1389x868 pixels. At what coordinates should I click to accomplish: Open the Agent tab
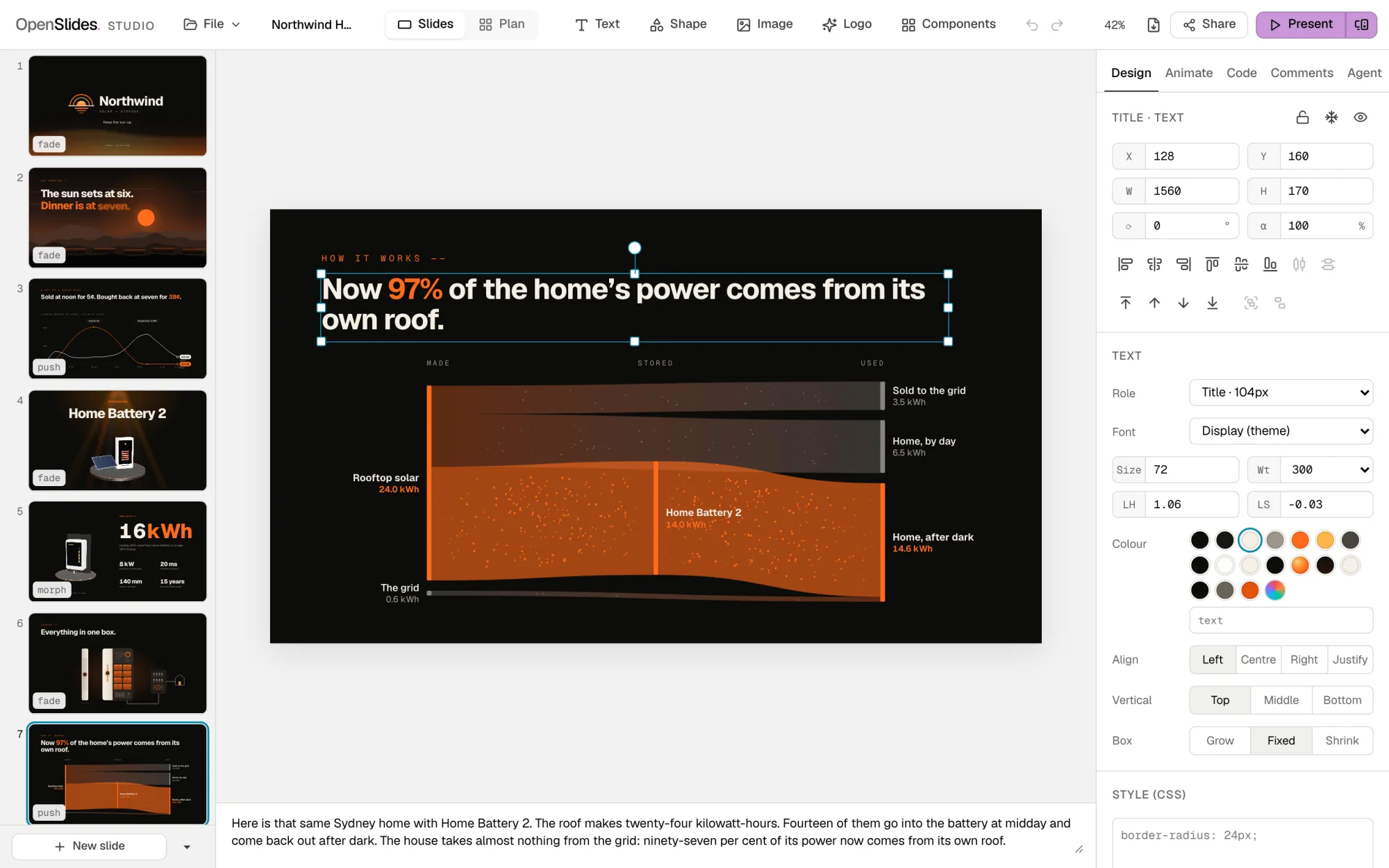[x=1364, y=73]
